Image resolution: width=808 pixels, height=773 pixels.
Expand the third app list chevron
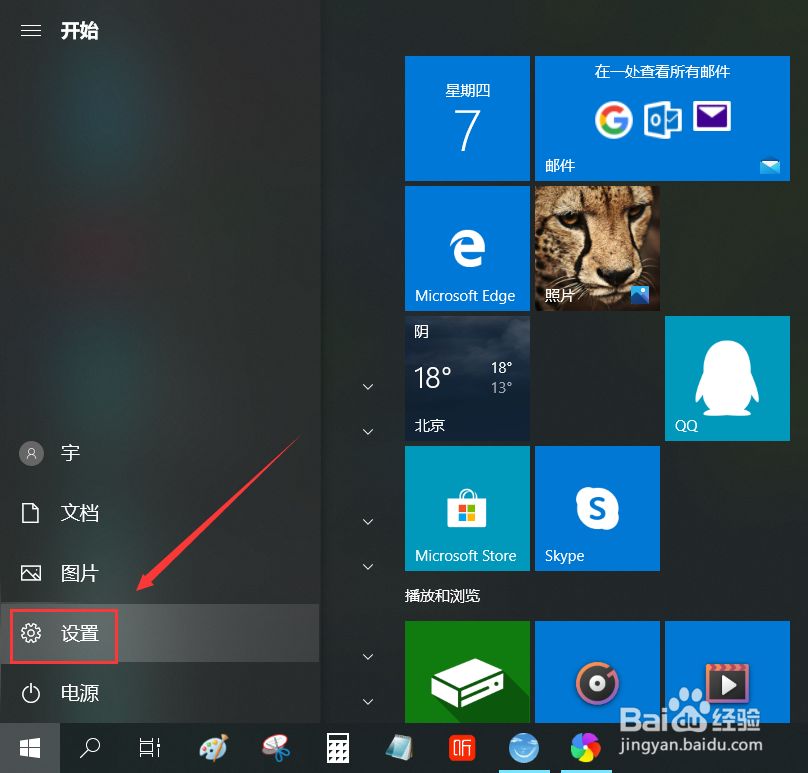(368, 522)
